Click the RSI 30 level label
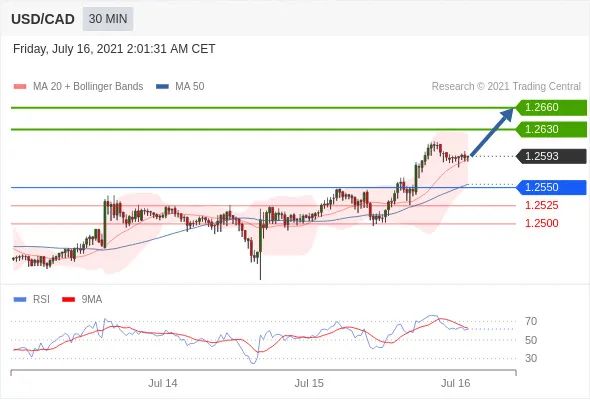The height and width of the screenshot is (400, 590). pos(531,358)
